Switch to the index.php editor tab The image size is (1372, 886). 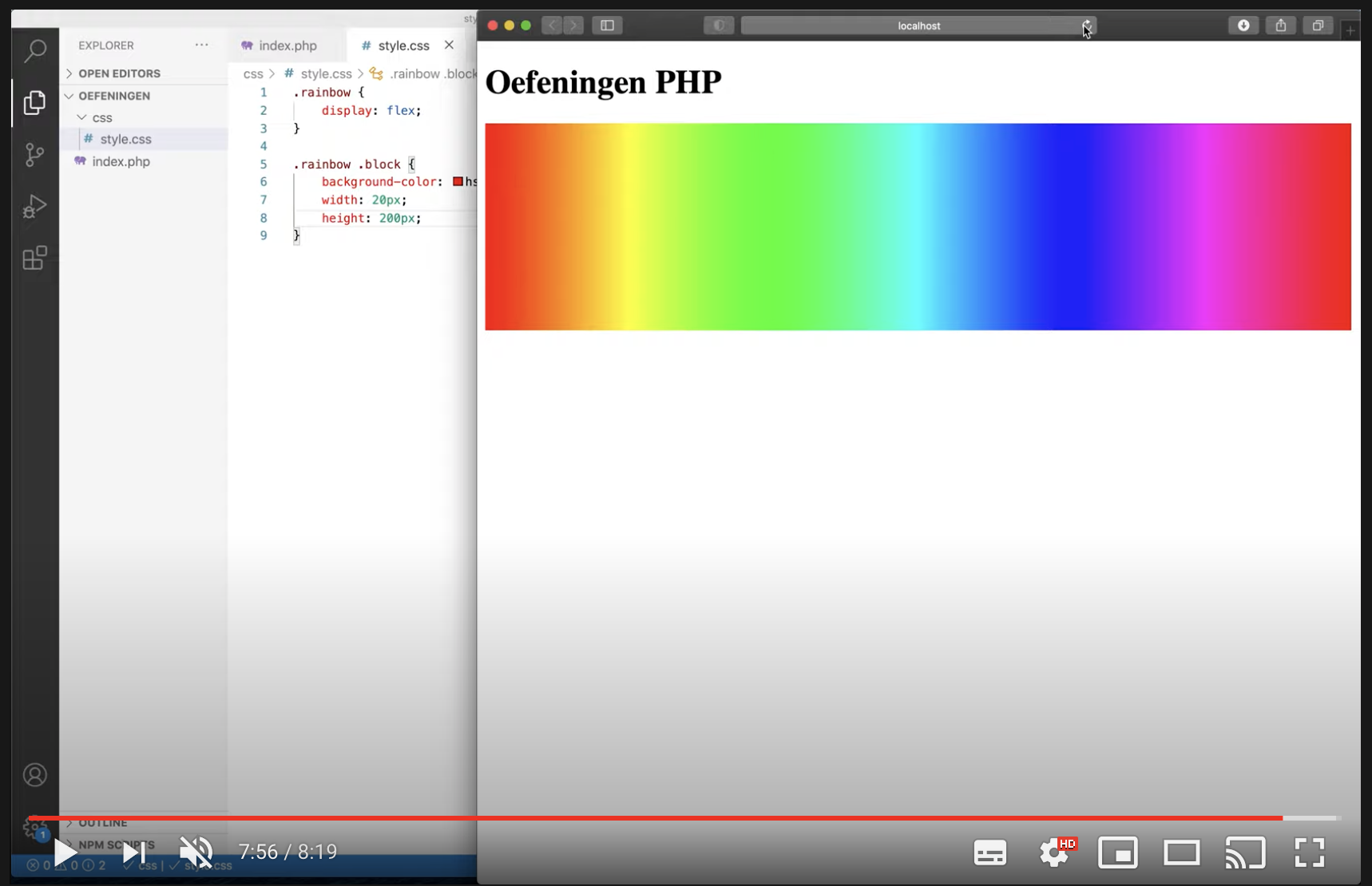[287, 45]
